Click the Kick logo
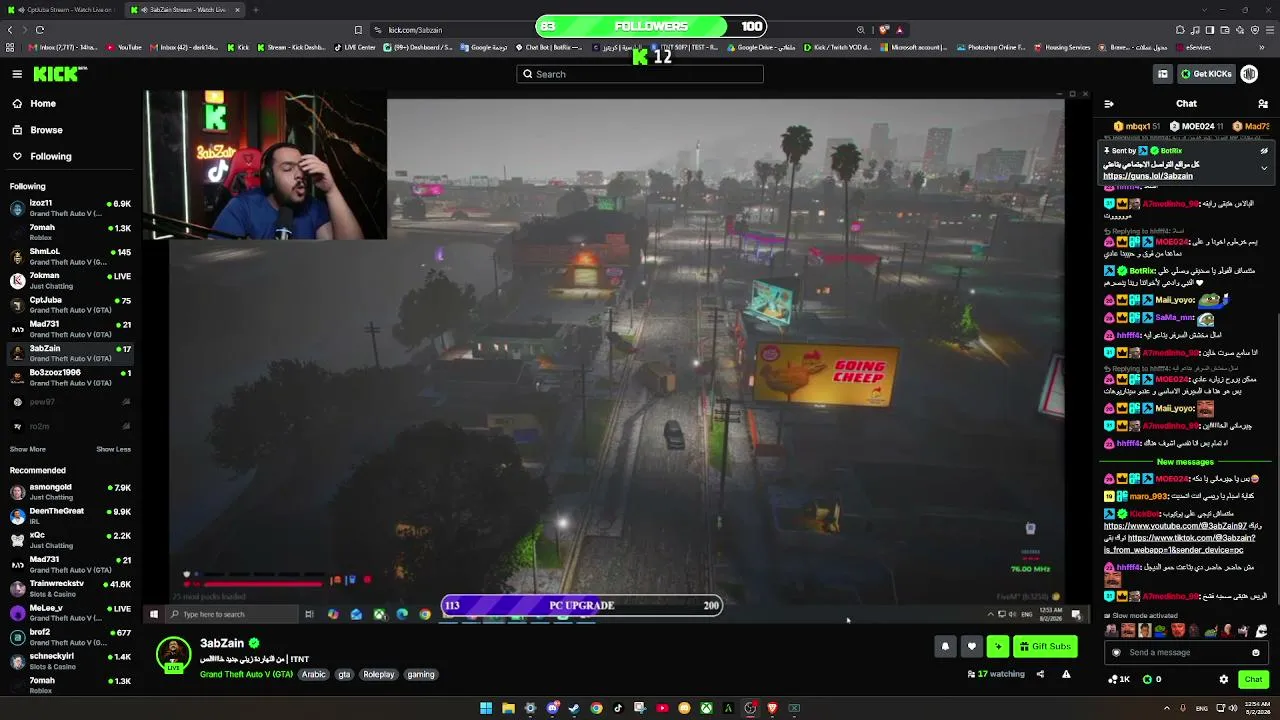The width and height of the screenshot is (1280, 720). point(60,74)
